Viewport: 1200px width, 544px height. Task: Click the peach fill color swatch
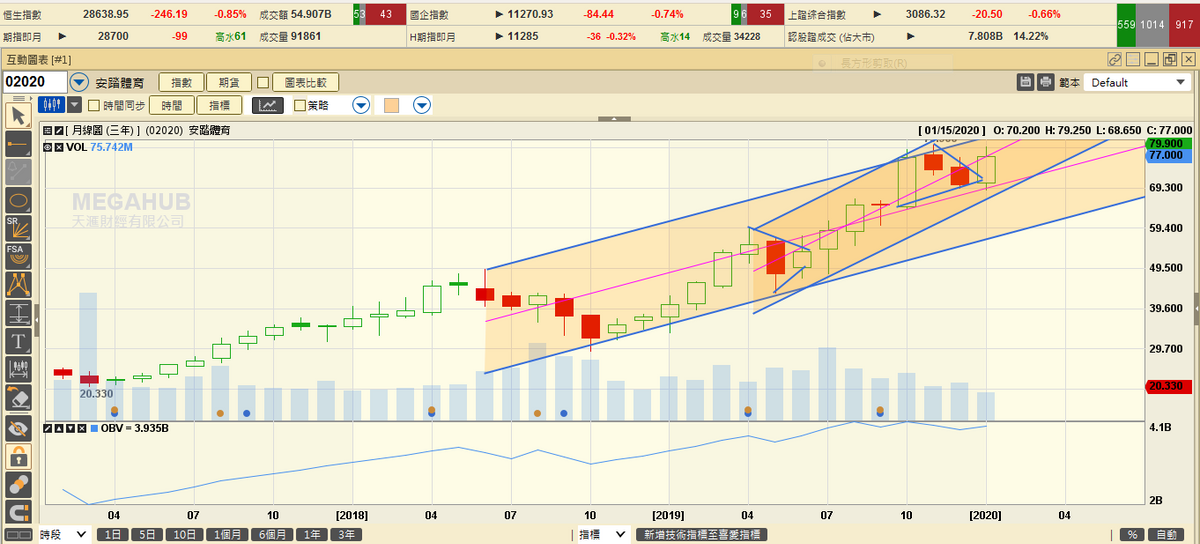tap(392, 105)
